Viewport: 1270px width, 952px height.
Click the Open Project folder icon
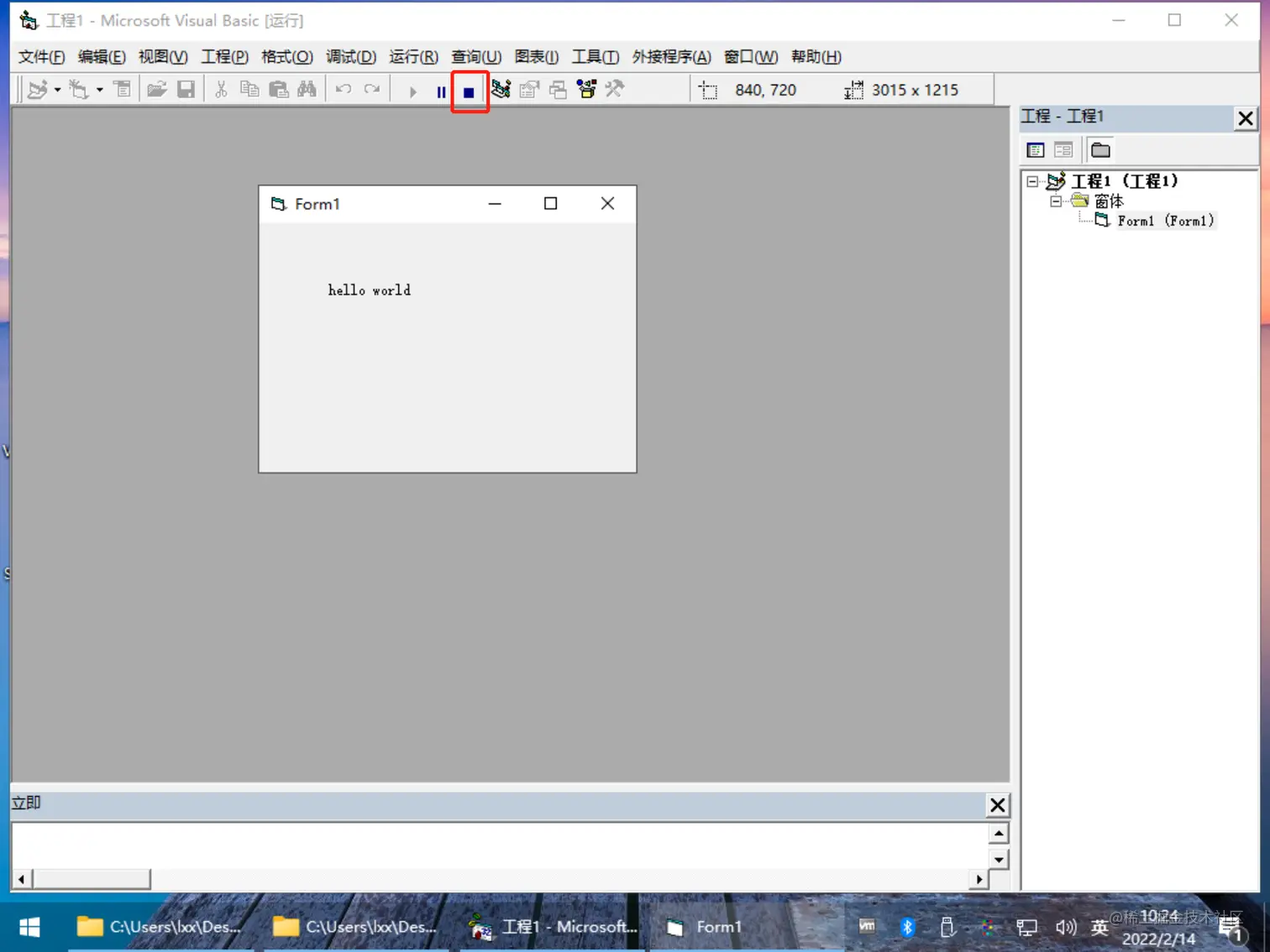(x=156, y=89)
